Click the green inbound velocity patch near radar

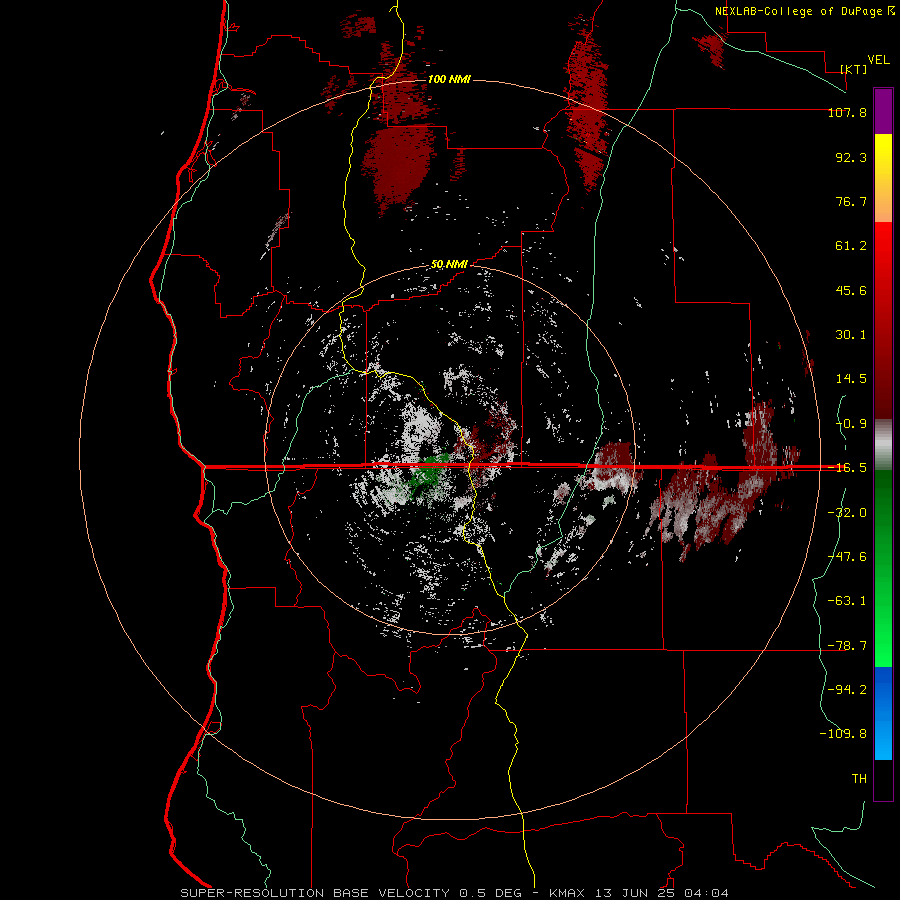432,473
